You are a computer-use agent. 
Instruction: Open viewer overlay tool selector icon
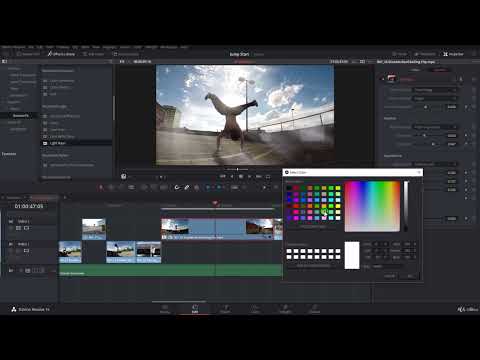[124, 176]
